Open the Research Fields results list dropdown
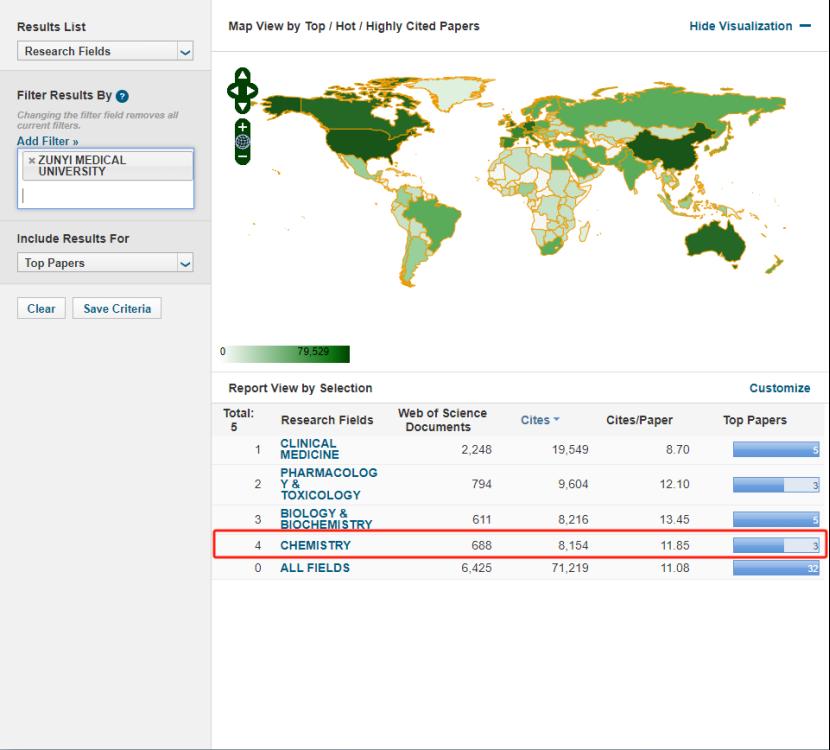 tap(105, 51)
